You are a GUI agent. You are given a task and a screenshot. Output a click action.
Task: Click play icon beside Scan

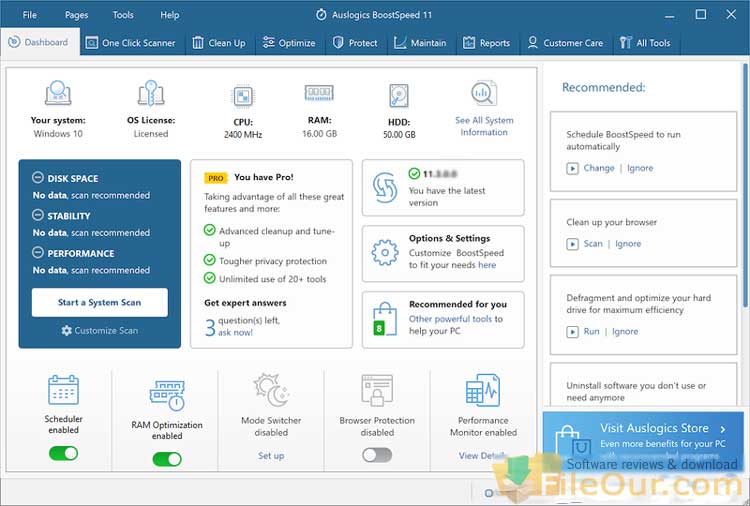572,244
